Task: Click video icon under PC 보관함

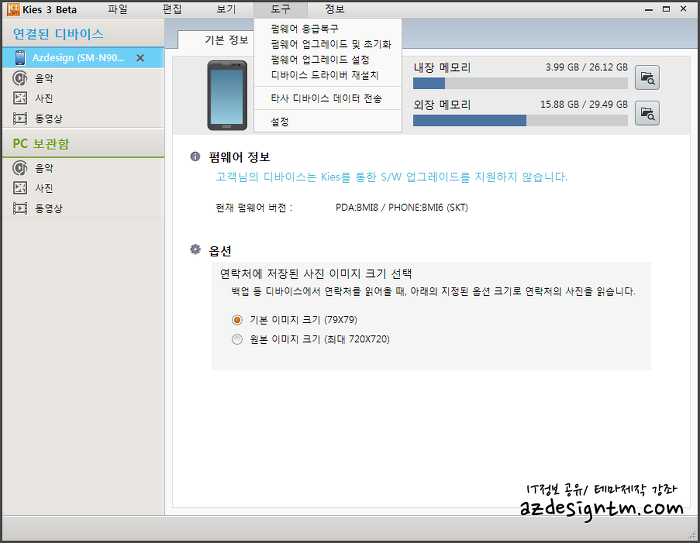Action: [x=20, y=208]
